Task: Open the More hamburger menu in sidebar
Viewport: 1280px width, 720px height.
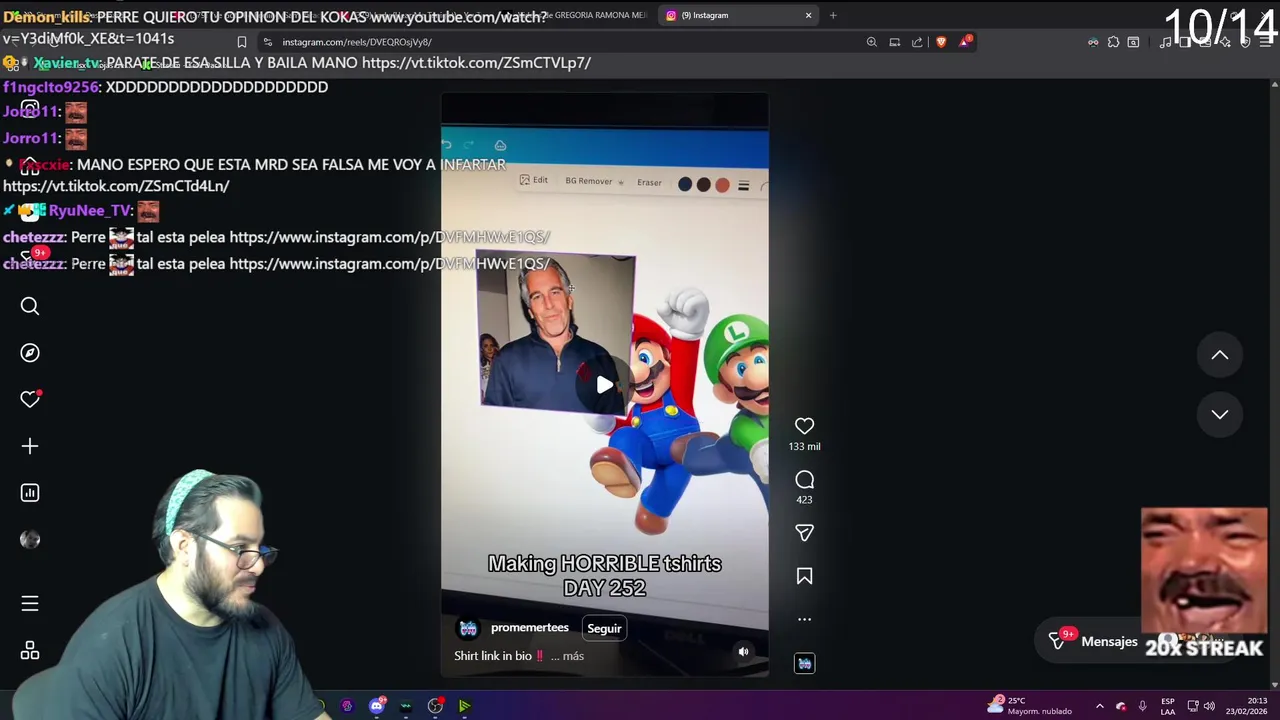Action: 30,604
